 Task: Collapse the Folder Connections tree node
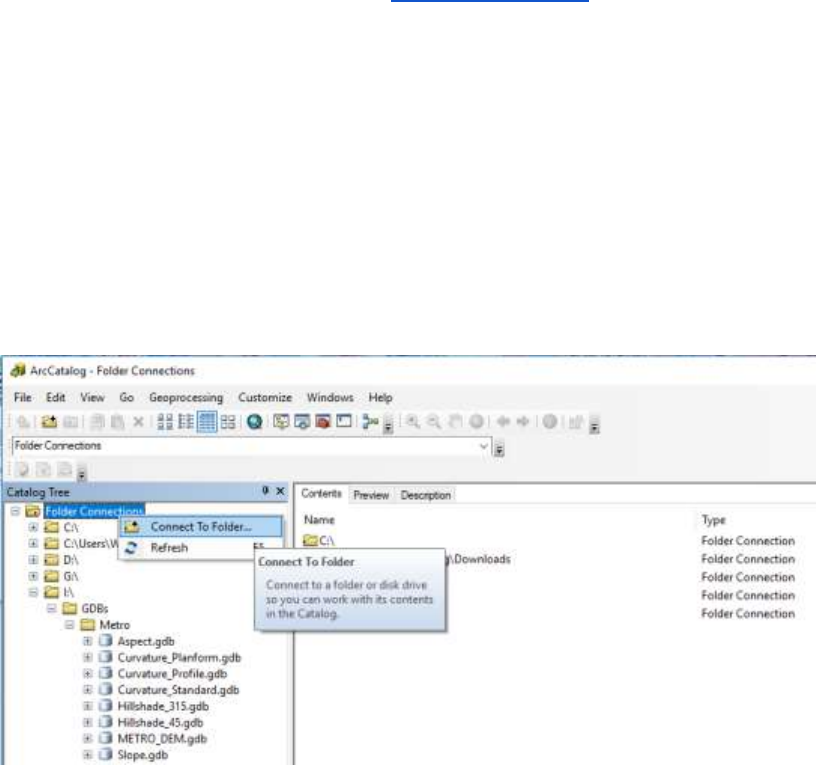16,511
